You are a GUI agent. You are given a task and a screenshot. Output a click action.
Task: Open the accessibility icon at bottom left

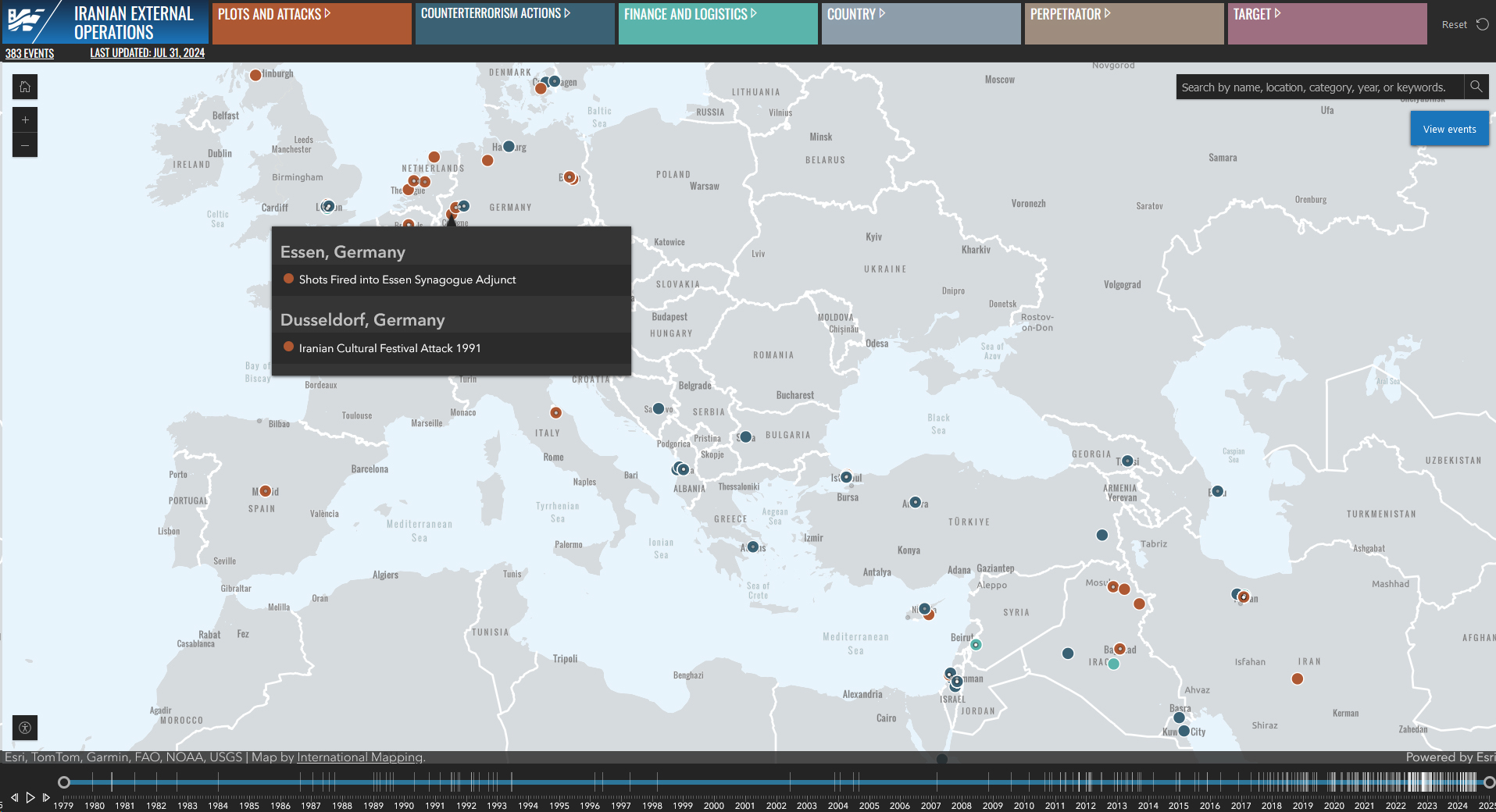tap(24, 728)
